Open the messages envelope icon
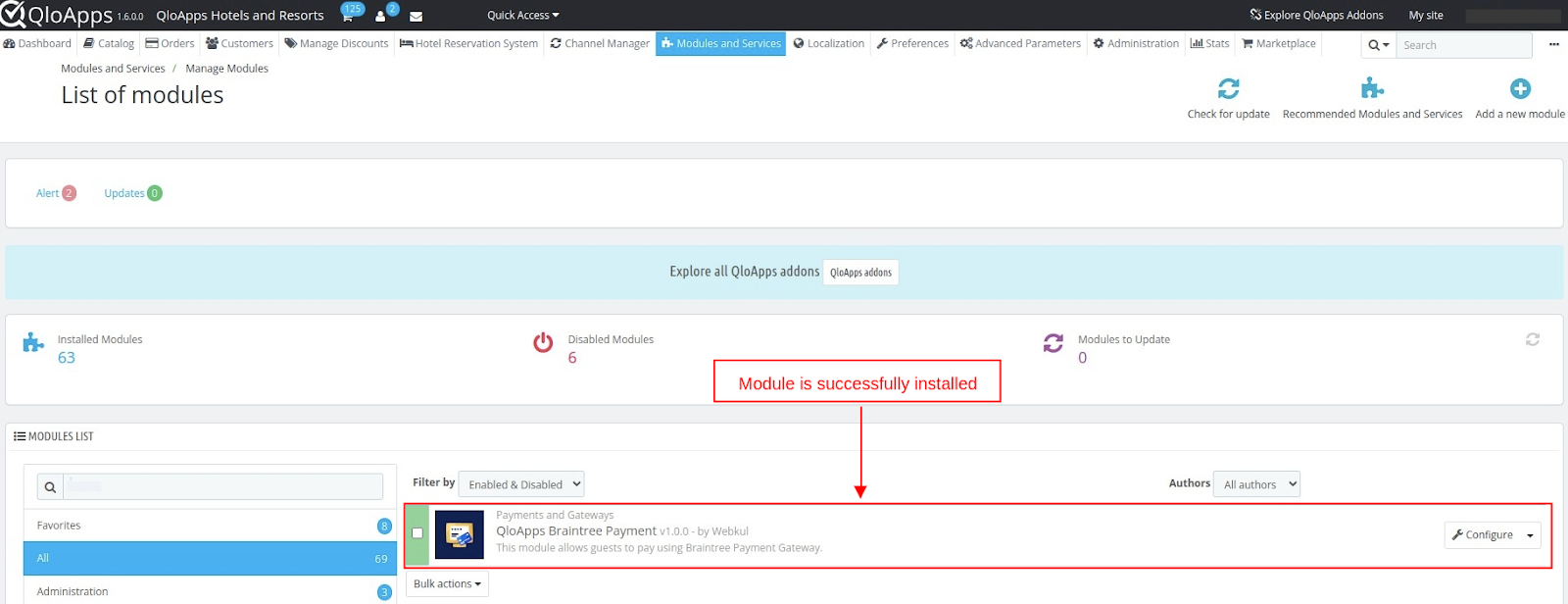This screenshot has height=604, width=1568. 416,17
